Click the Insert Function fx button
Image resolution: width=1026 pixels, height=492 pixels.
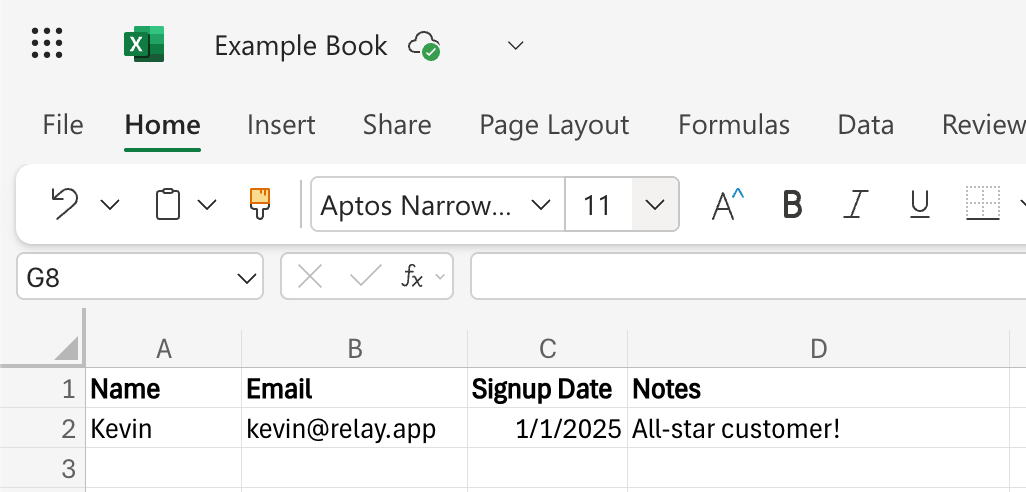click(411, 277)
